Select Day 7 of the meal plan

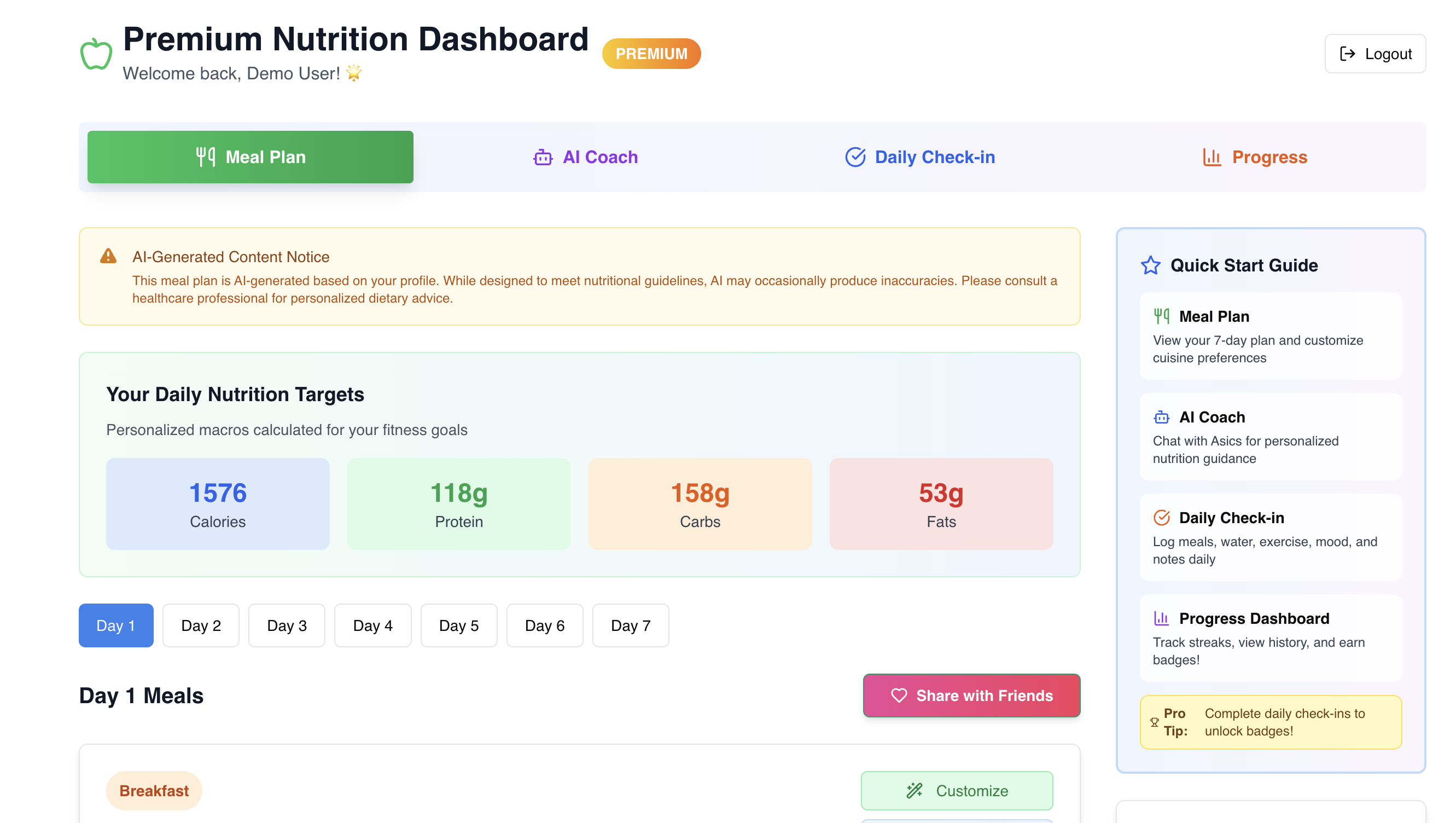point(630,625)
